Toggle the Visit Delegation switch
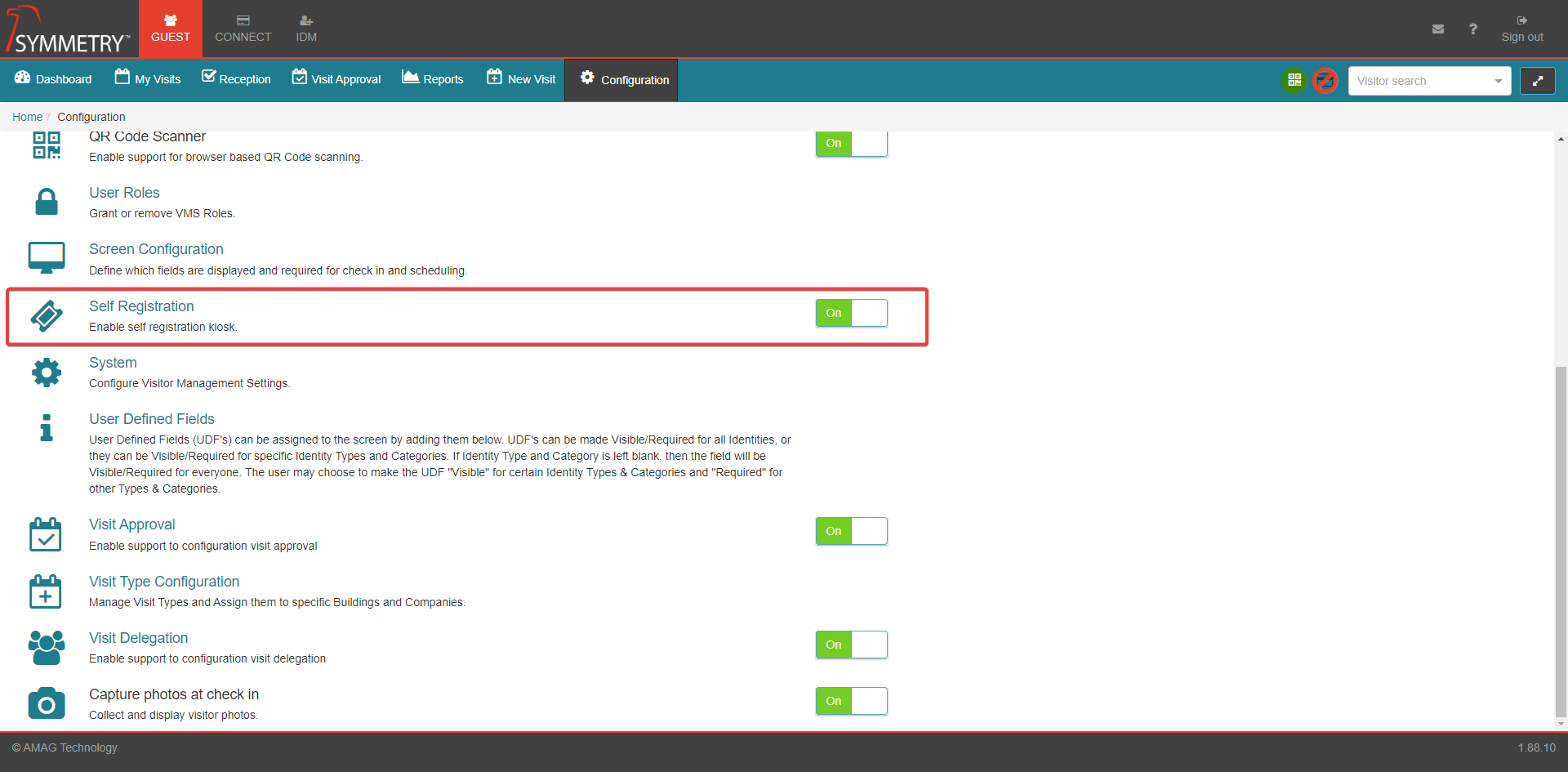The image size is (1568, 772). pyautogui.click(x=851, y=645)
